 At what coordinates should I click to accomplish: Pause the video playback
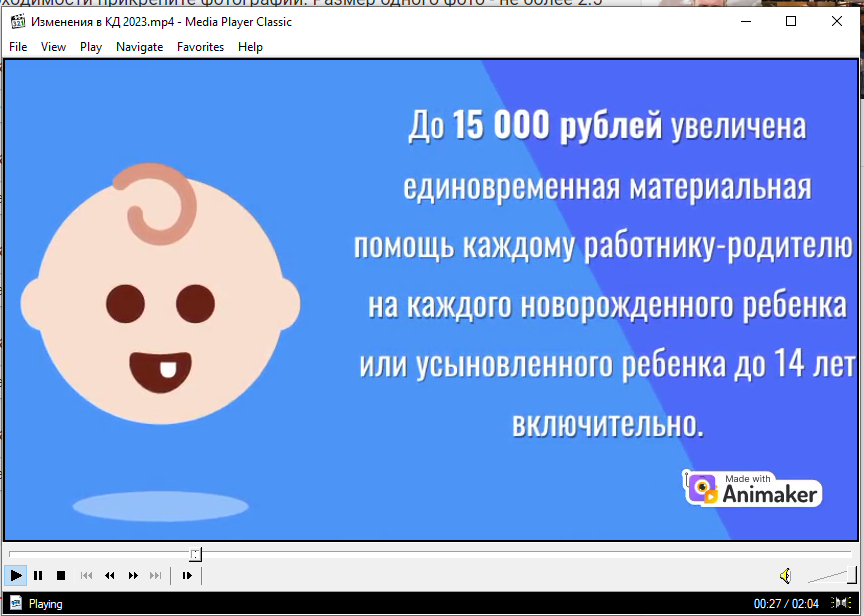pyautogui.click(x=38, y=575)
